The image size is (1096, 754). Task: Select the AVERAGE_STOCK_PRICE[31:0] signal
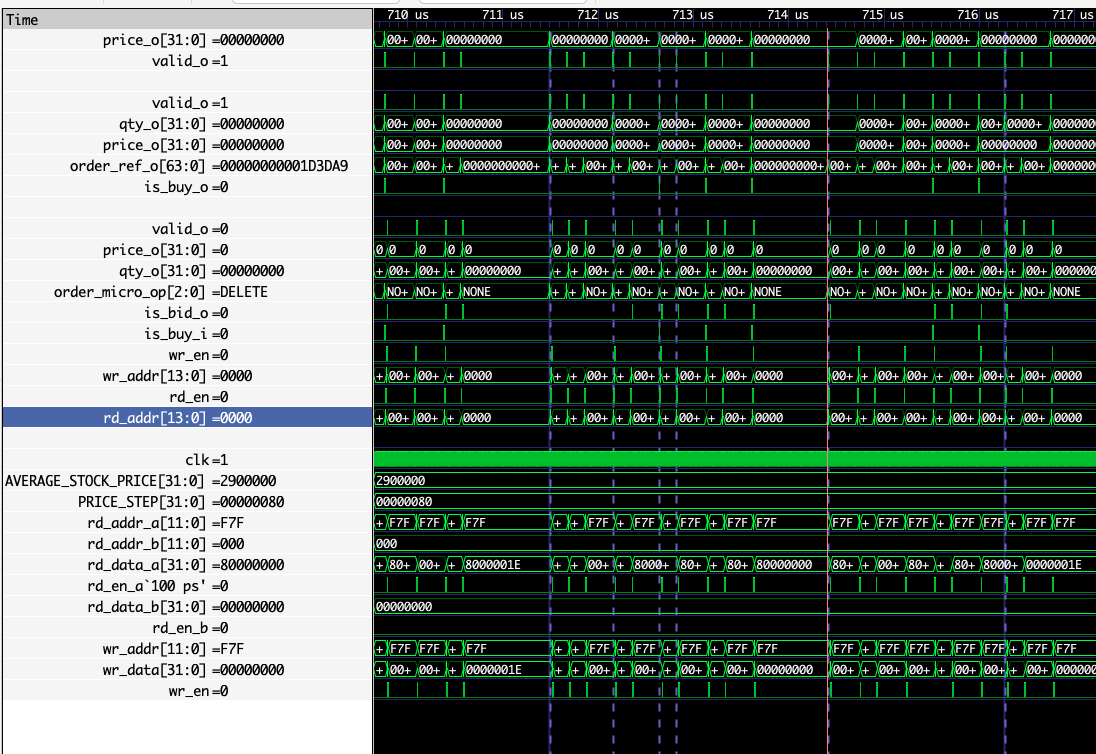pos(140,481)
